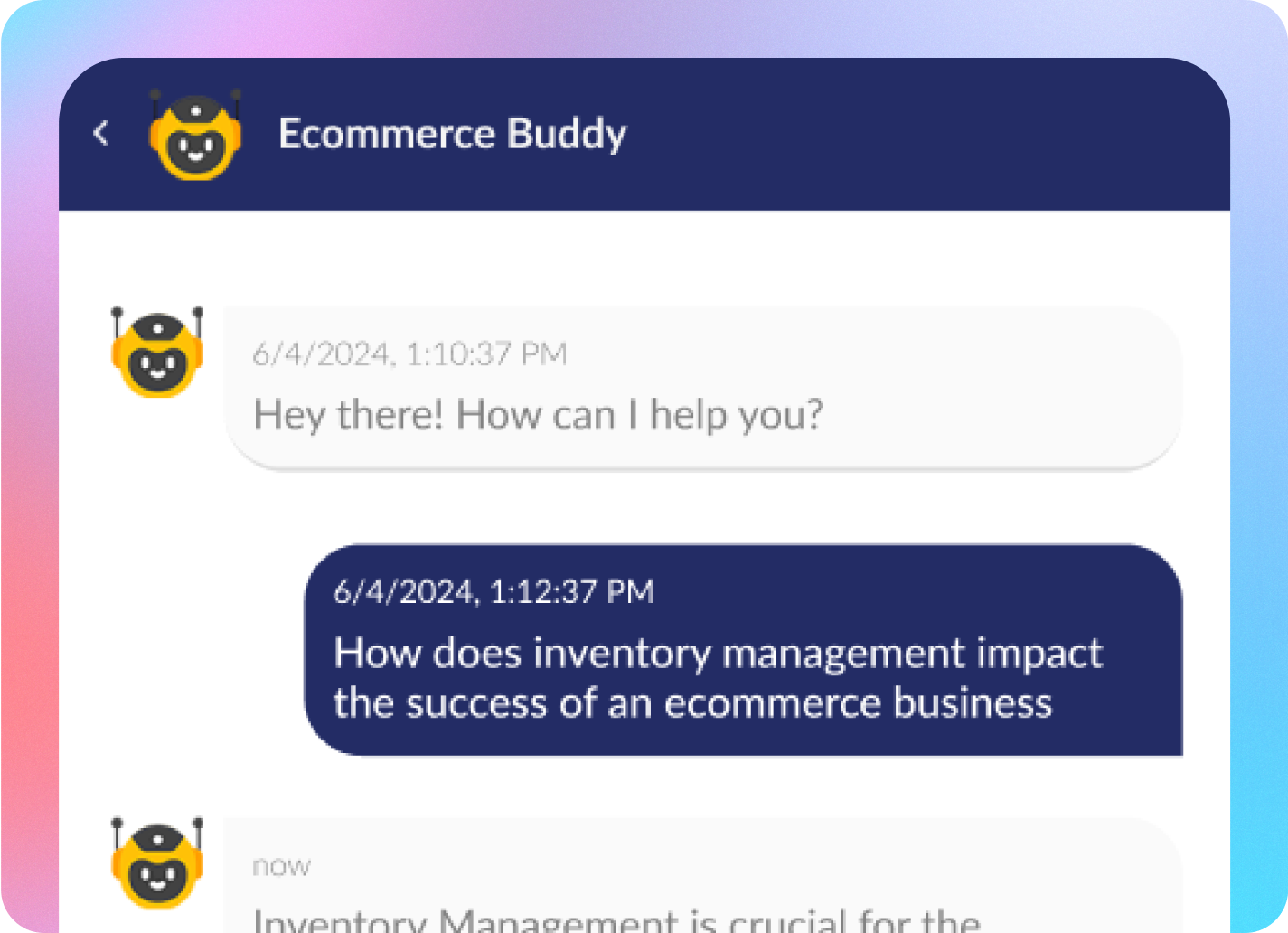The image size is (1288, 933).
Task: Click 'the success of an ecommerce business' line
Action: [692, 703]
